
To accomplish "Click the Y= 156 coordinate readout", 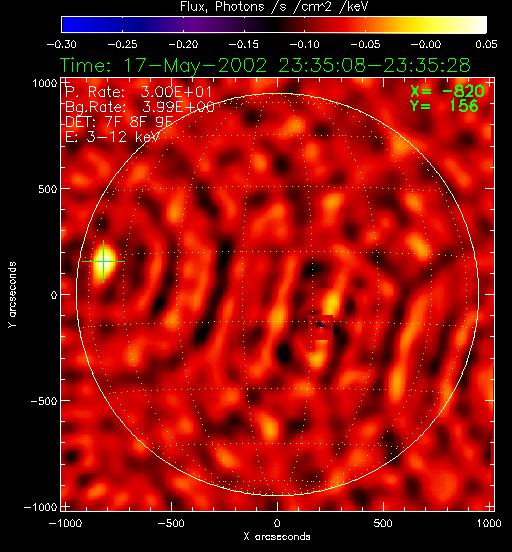I will click(444, 106).
